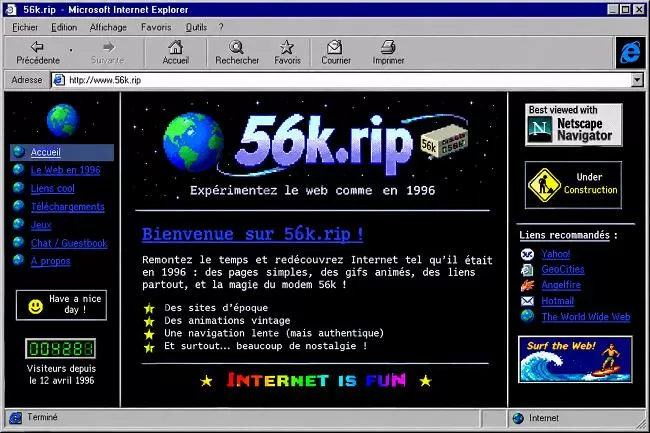The image size is (650, 433).
Task: Click the Terminé status bar icon
Action: coord(15,418)
